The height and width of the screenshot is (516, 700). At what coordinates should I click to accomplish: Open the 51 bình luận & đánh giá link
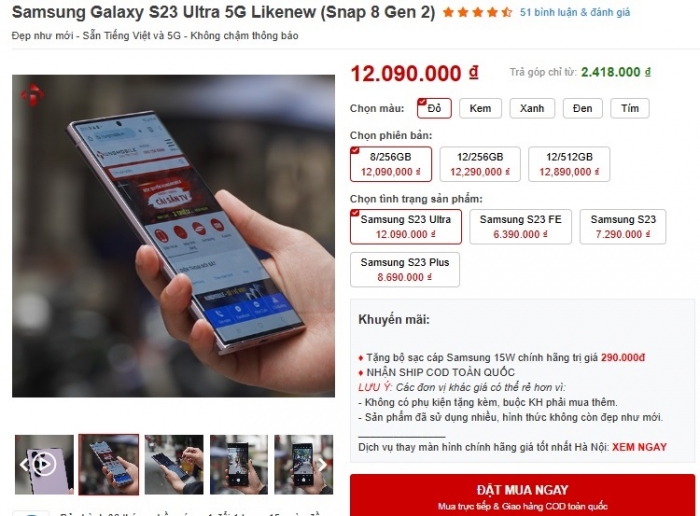pos(575,12)
